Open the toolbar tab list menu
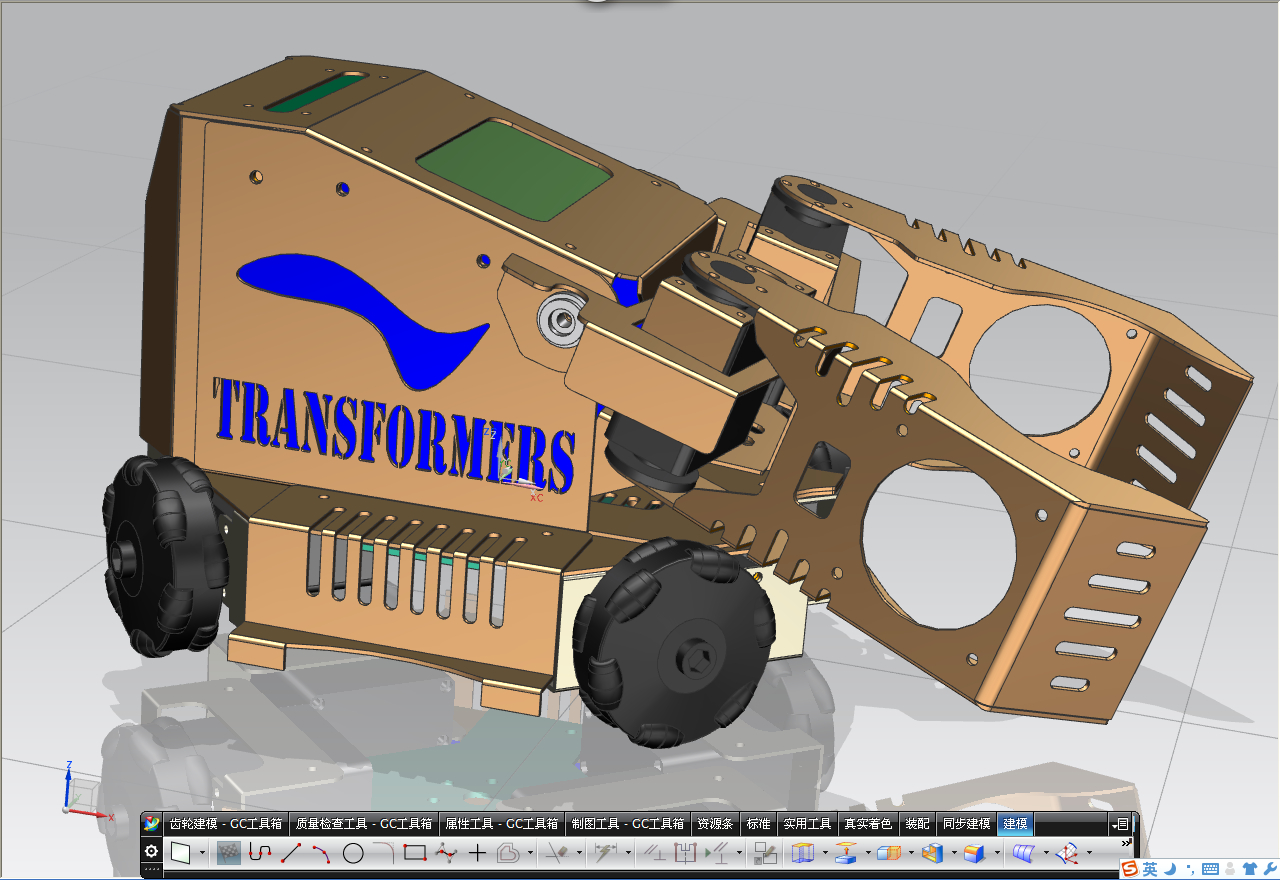This screenshot has height=880, width=1280. pos(1122,824)
